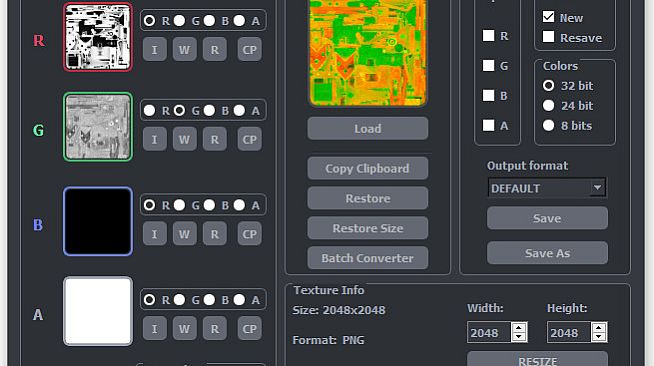This screenshot has width=654, height=366.
Task: Click the W button in the R channel row
Action: tap(184, 50)
